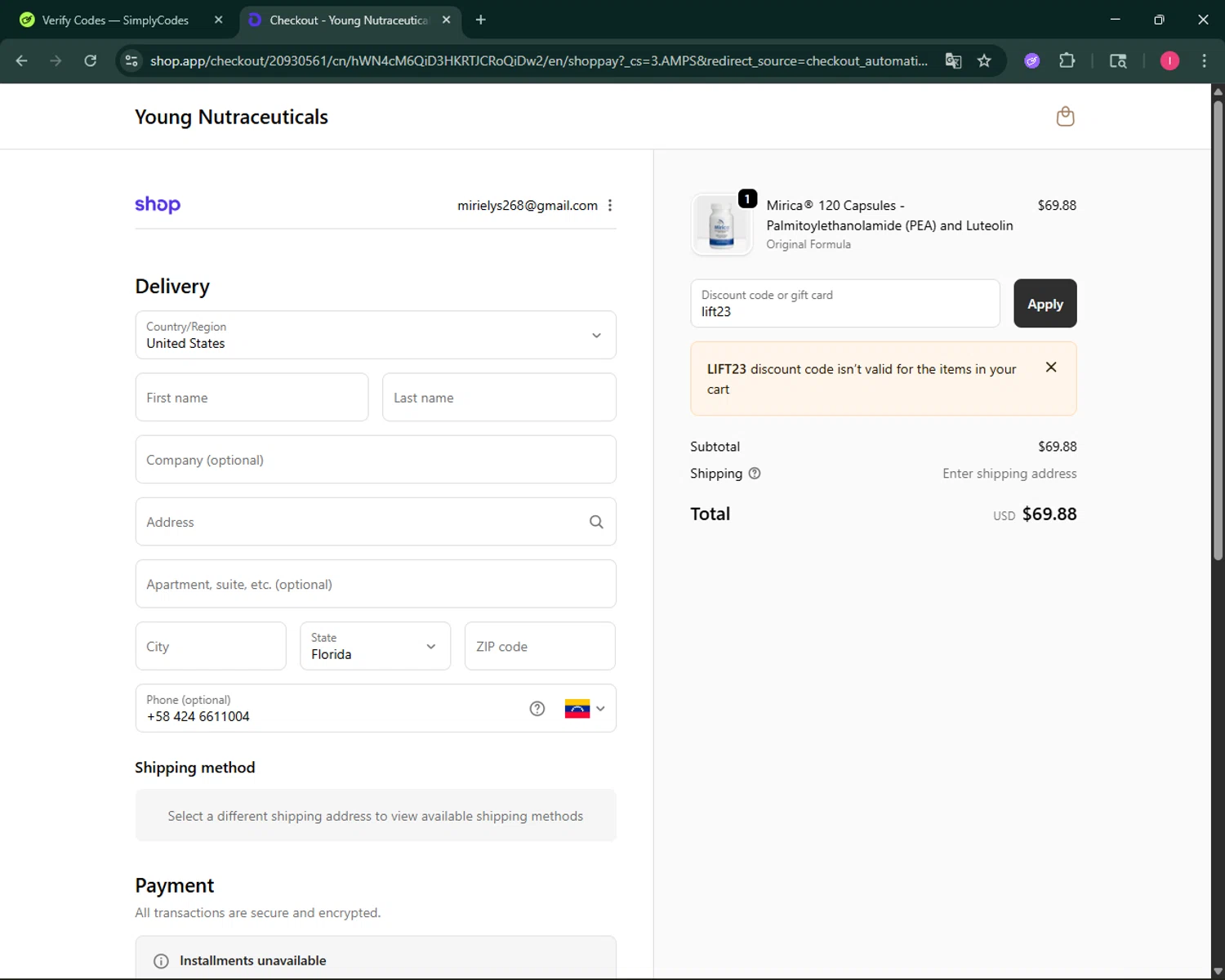This screenshot has width=1225, height=980.
Task: Open the purple extension icon
Action: tap(1032, 60)
